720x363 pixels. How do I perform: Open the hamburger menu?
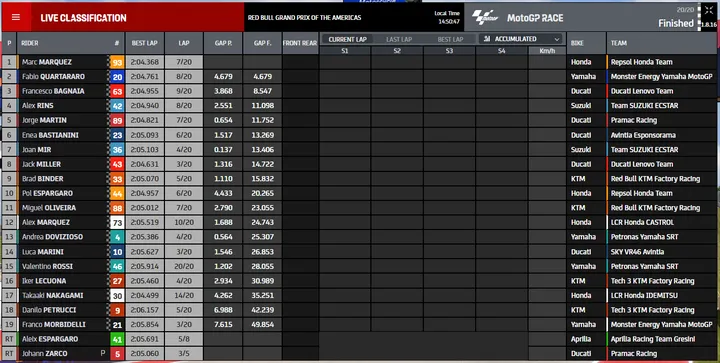point(16,17)
